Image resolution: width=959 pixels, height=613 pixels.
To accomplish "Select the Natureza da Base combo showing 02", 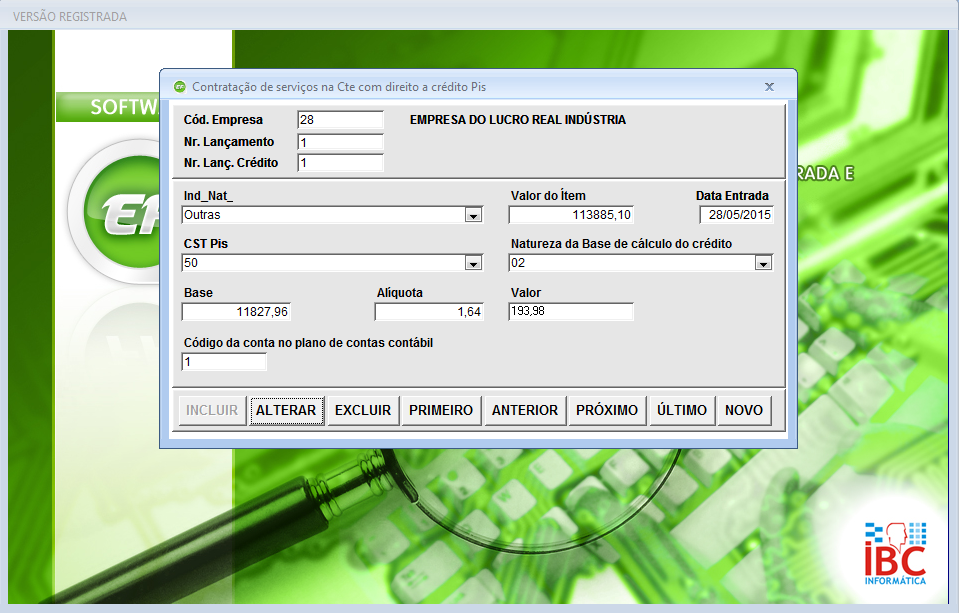I will tap(641, 263).
